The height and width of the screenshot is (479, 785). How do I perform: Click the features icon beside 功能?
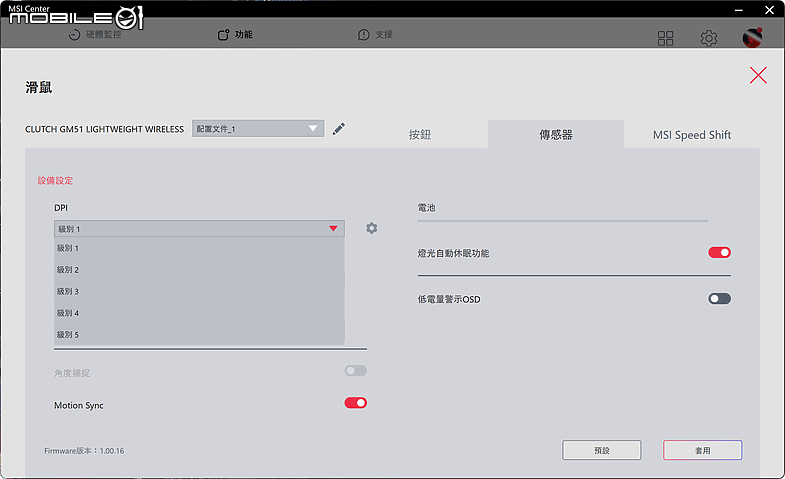point(223,35)
